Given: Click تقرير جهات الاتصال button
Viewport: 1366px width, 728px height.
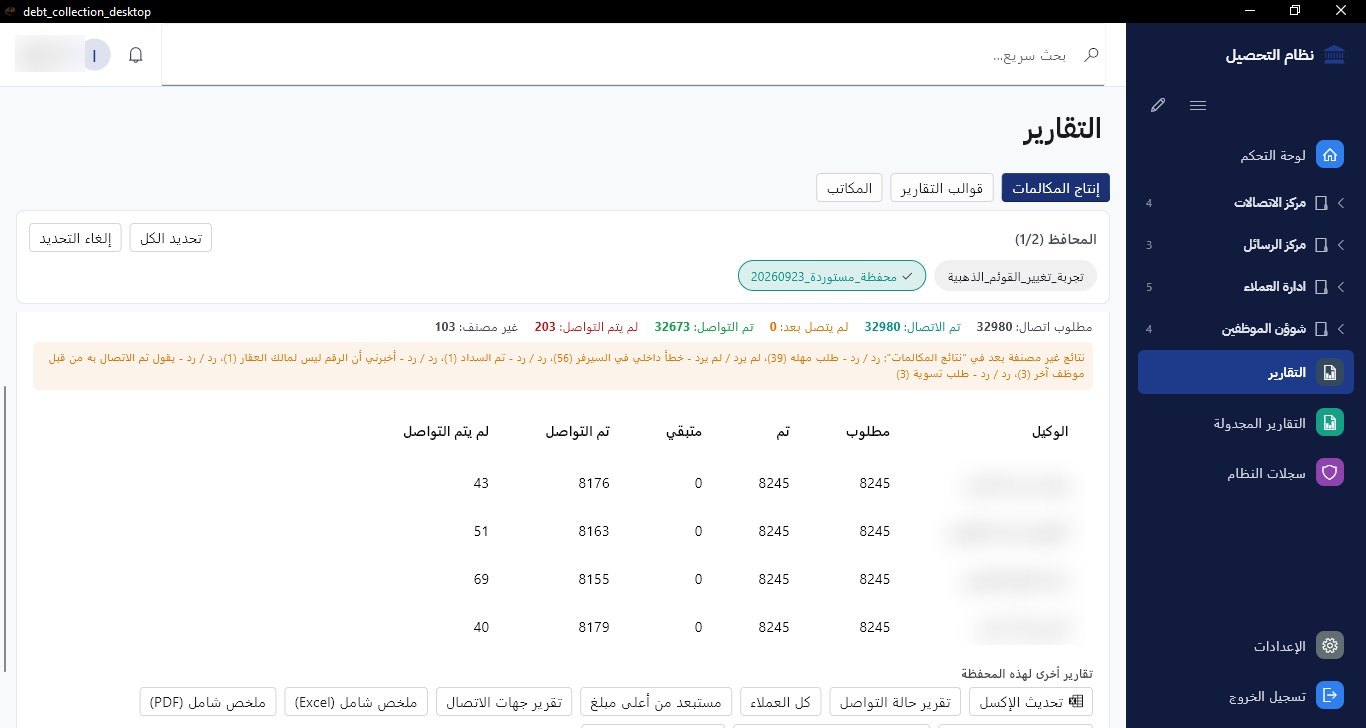Looking at the screenshot, I should [504, 702].
